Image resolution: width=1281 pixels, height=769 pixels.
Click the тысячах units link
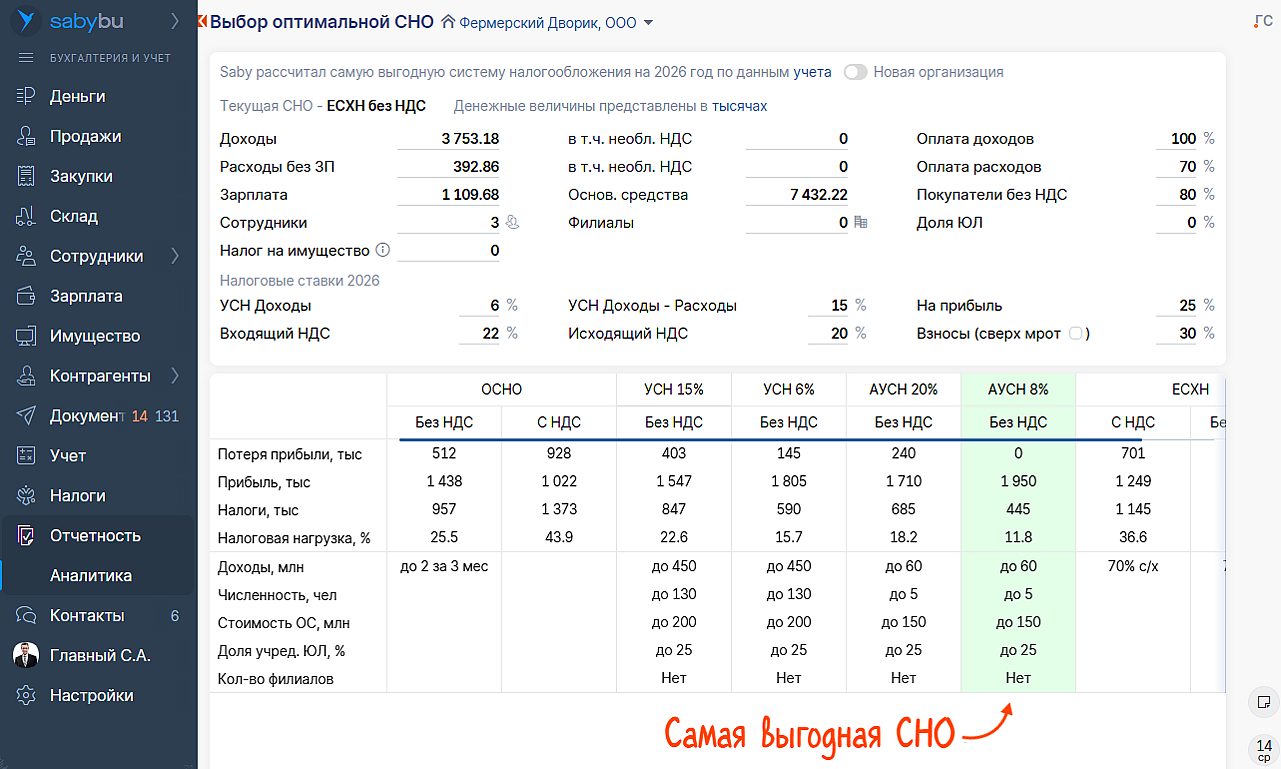pyautogui.click(x=739, y=106)
